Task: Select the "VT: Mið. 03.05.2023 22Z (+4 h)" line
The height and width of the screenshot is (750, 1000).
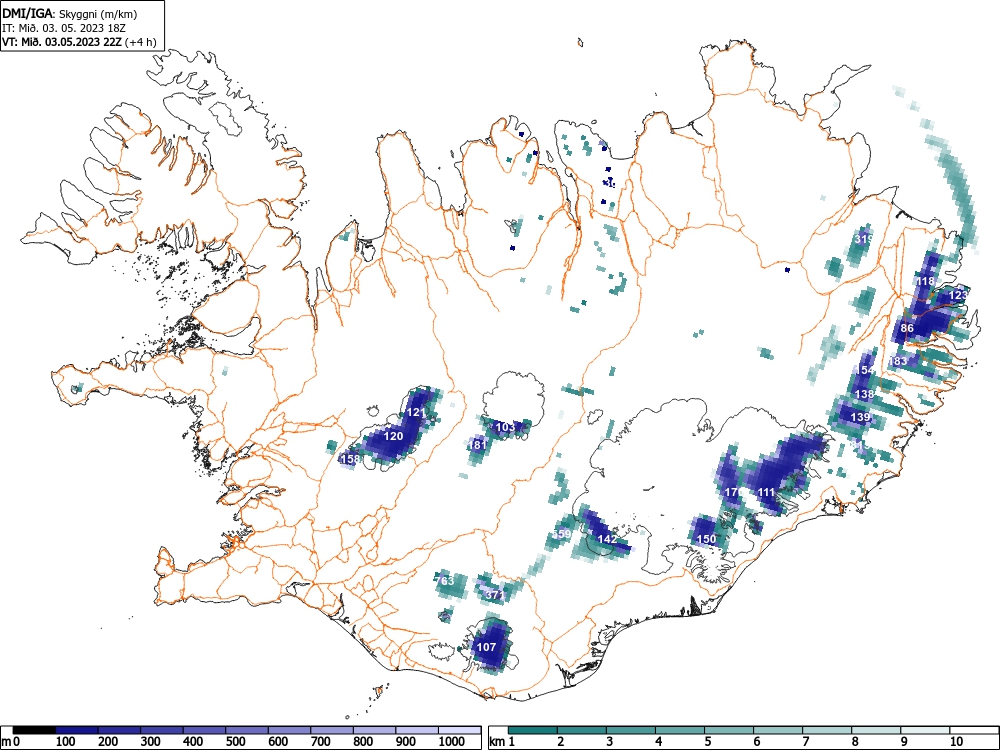Action: pyautogui.click(x=79, y=42)
